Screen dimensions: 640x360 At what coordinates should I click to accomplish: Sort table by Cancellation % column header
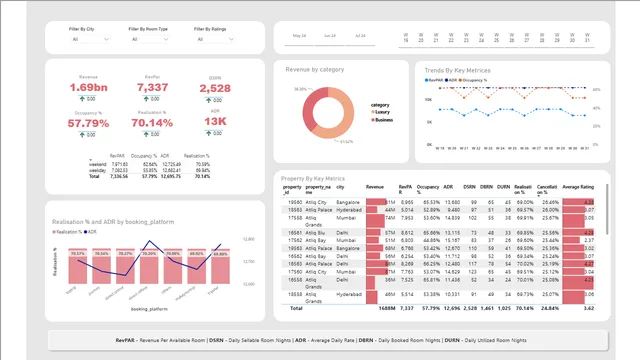click(x=547, y=189)
